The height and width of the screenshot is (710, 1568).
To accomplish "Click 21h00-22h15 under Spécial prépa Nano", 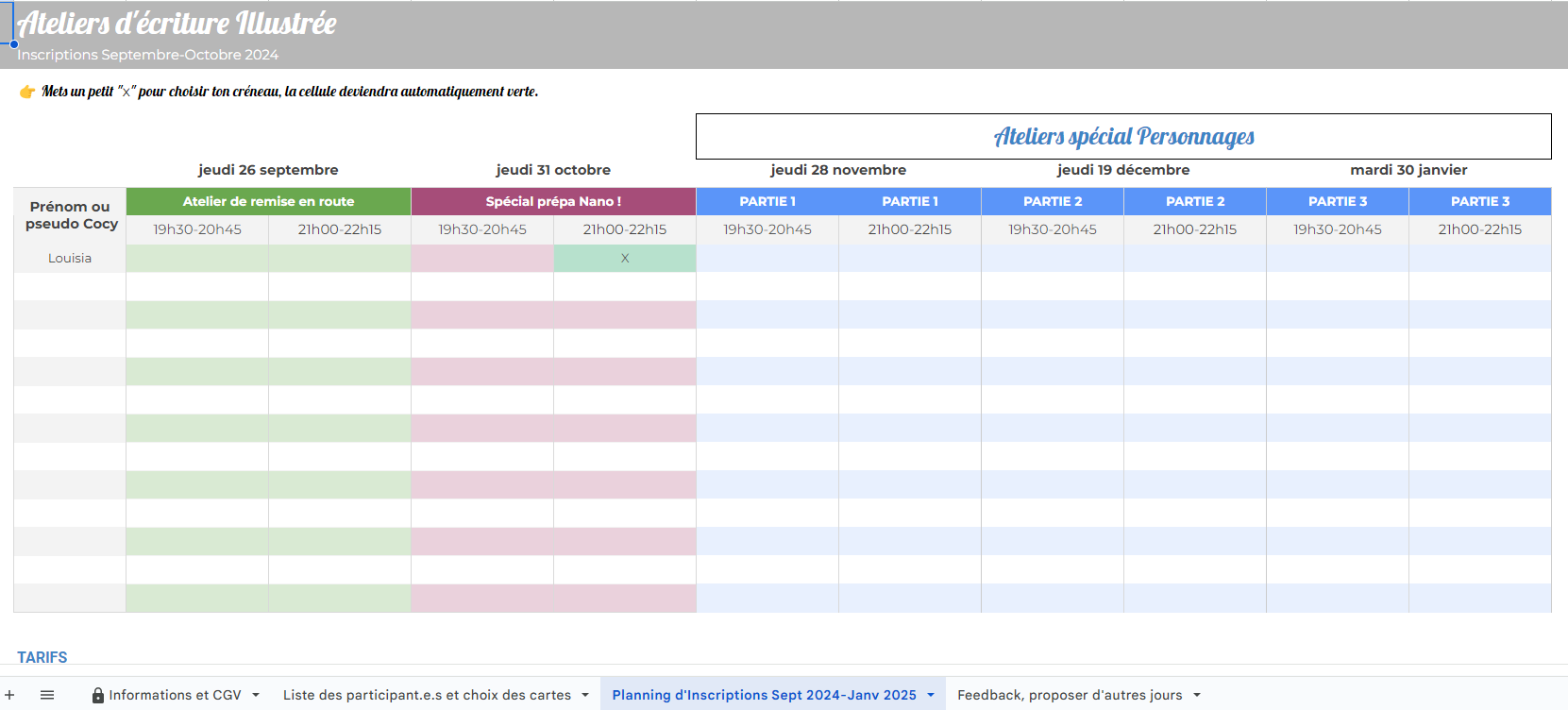I will (x=625, y=229).
